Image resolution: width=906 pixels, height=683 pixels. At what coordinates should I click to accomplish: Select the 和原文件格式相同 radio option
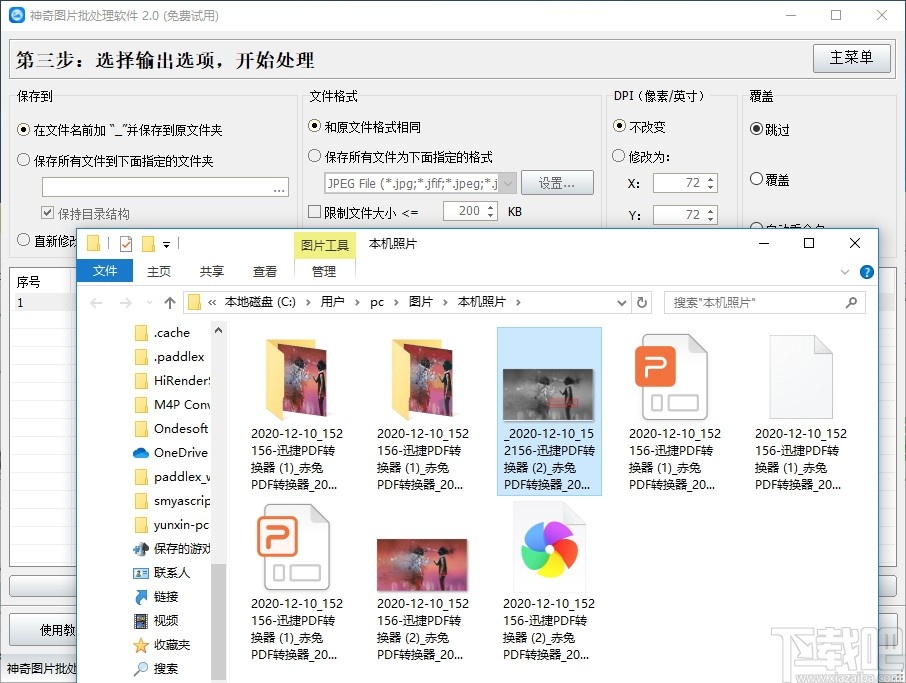315,127
